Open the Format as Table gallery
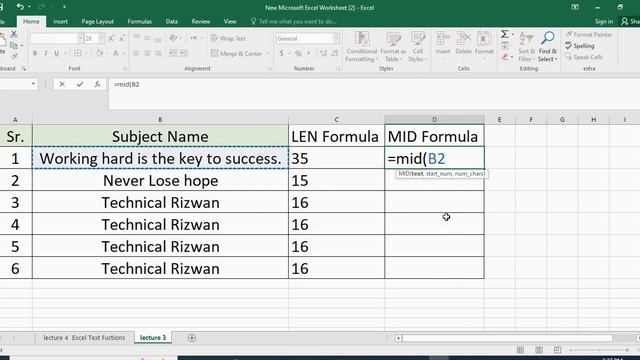Image resolution: width=640 pixels, height=360 pixels. [393, 47]
